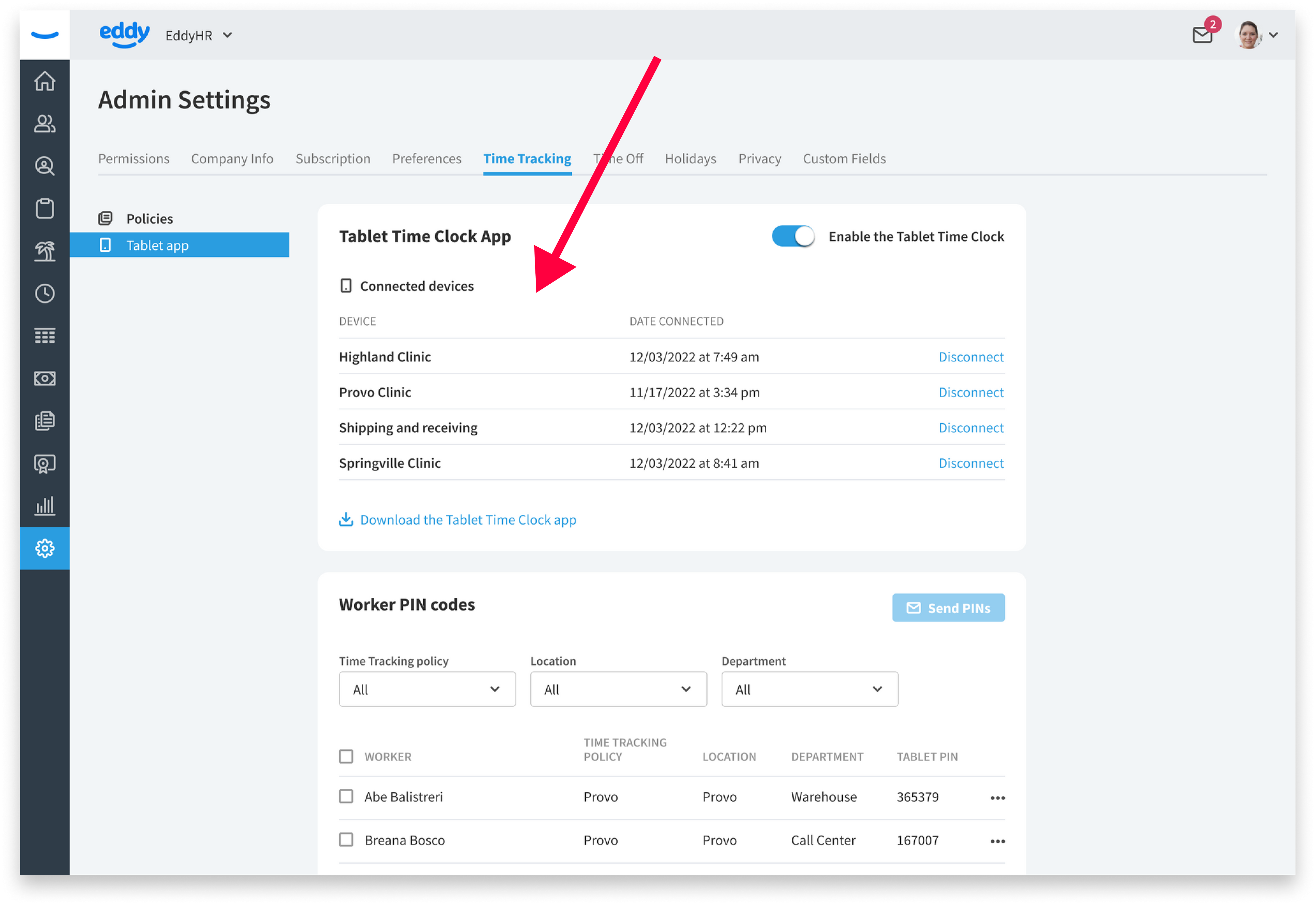Open the clipboard icon in sidebar
The width and height of the screenshot is (1316, 906).
point(45,208)
